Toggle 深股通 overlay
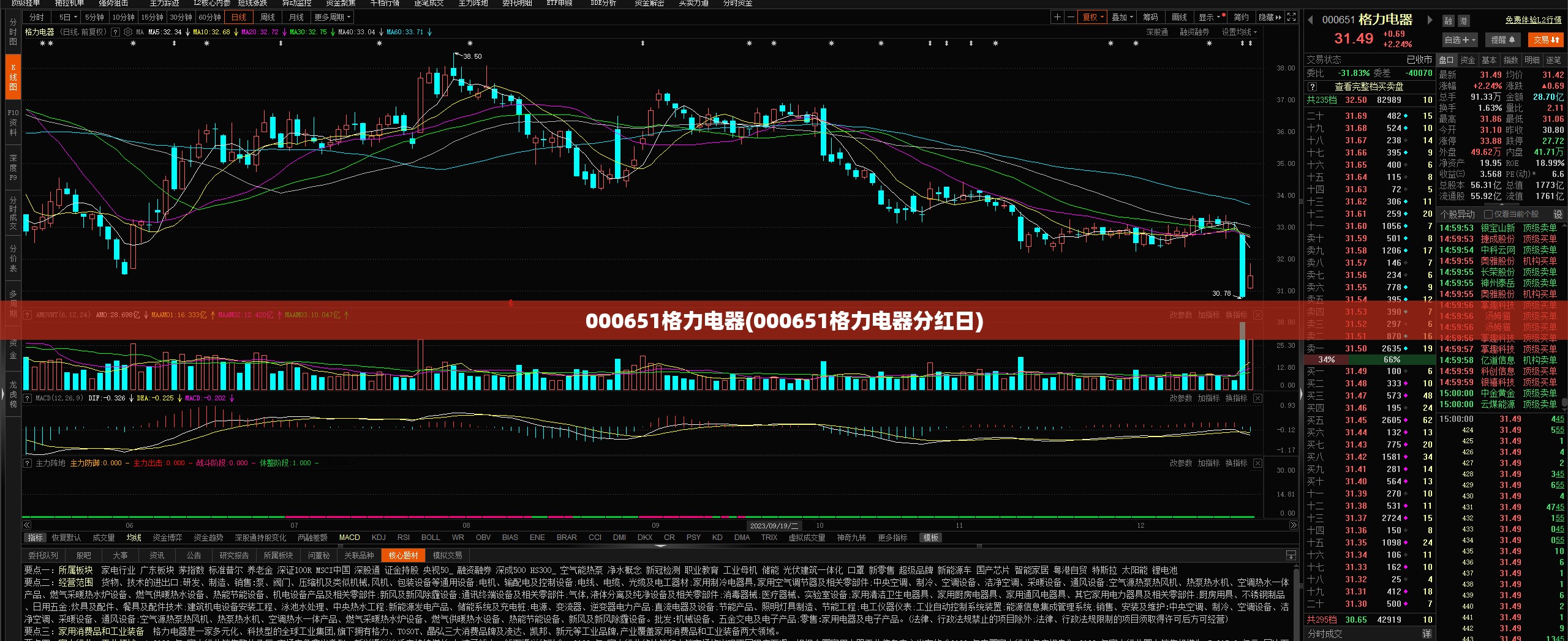 point(1157,32)
